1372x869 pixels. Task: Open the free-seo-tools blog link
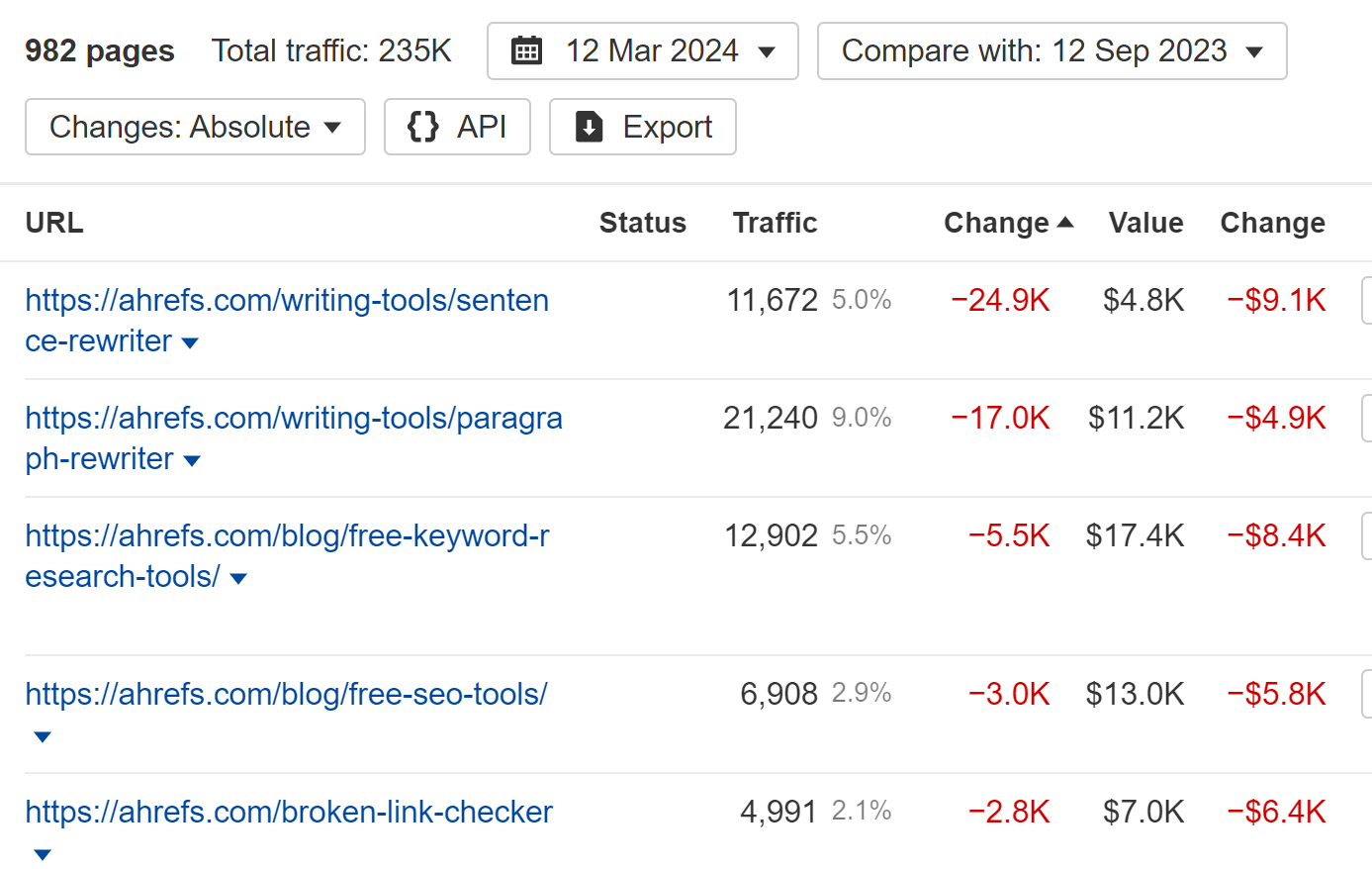click(x=287, y=694)
